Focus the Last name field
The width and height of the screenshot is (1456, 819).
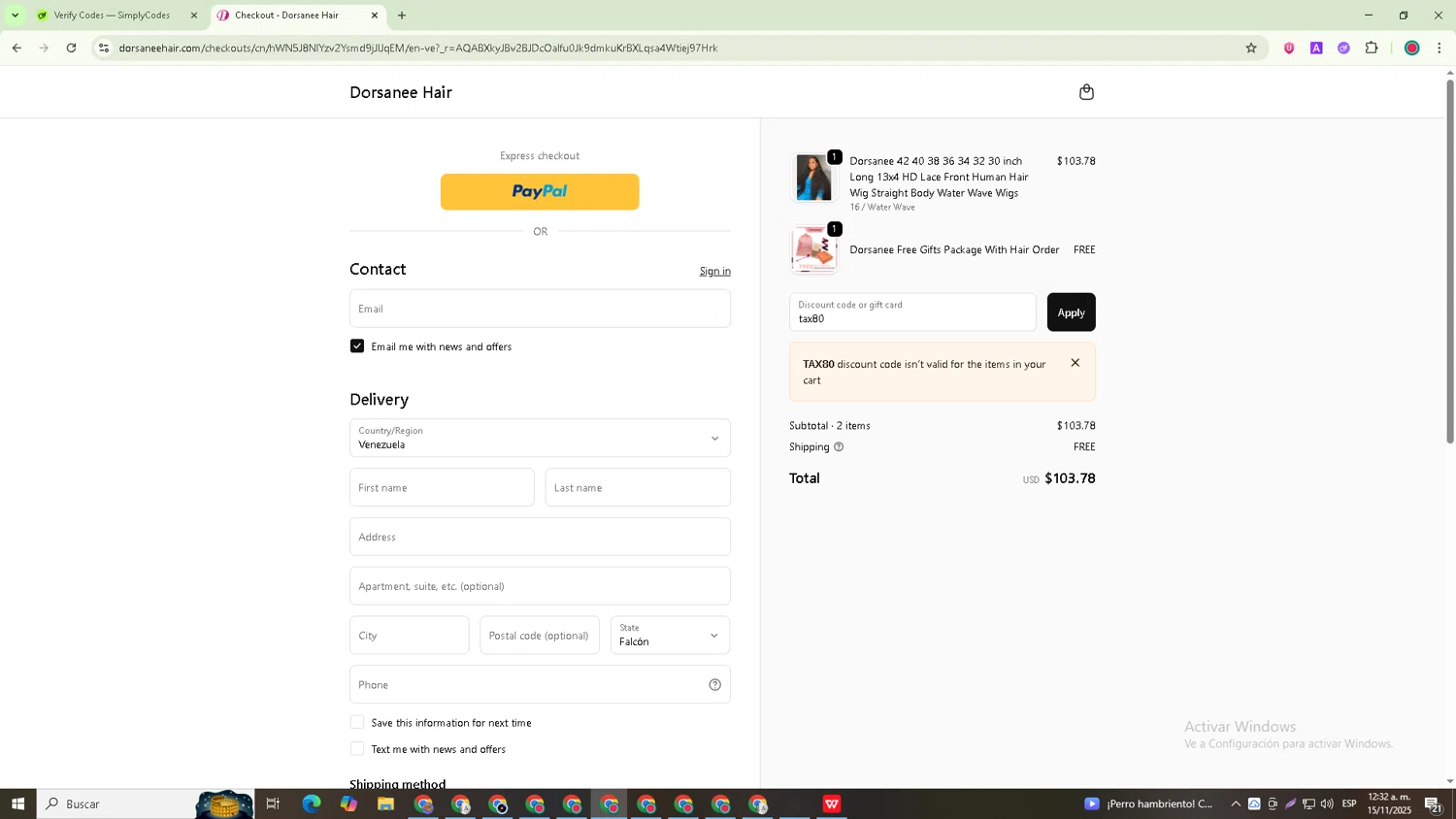pyautogui.click(x=638, y=487)
